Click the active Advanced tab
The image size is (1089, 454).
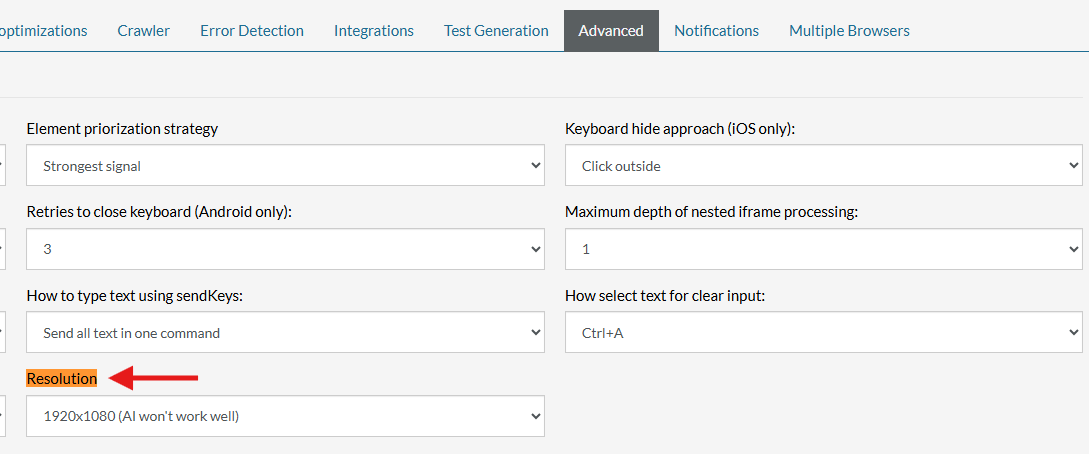(x=610, y=30)
